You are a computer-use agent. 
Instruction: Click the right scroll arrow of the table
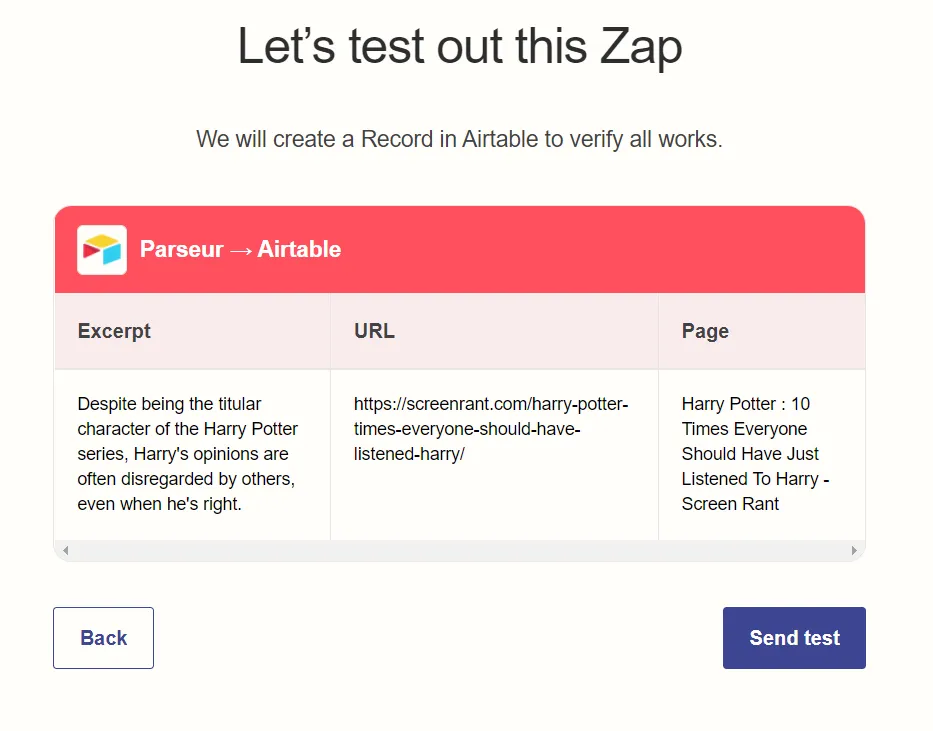click(x=855, y=550)
